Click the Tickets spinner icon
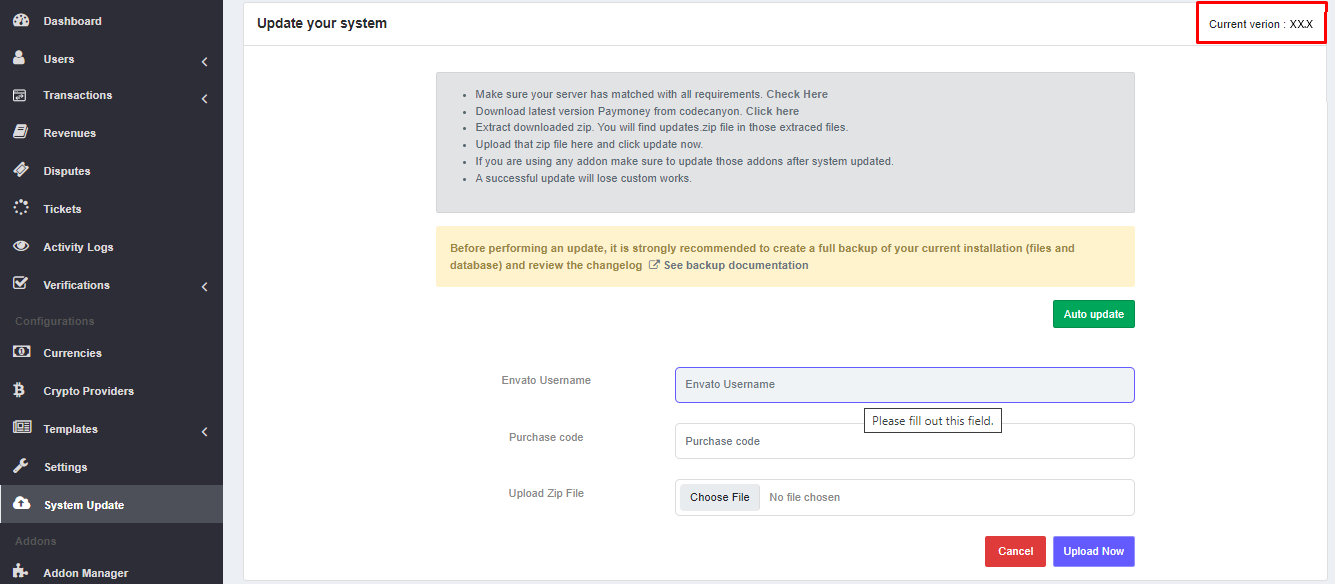The image size is (1335, 584). pyautogui.click(x=20, y=209)
